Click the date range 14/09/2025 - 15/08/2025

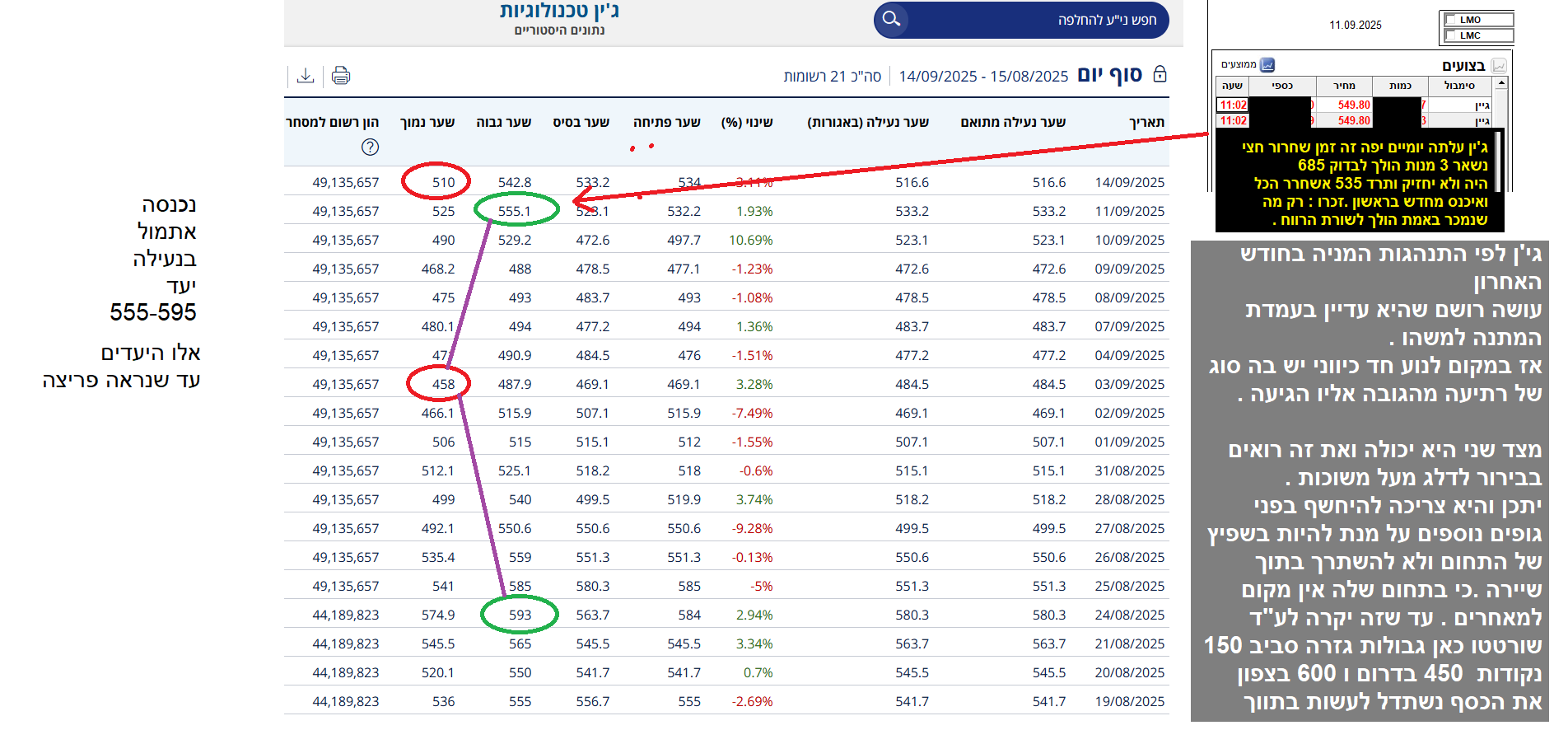[x=983, y=76]
